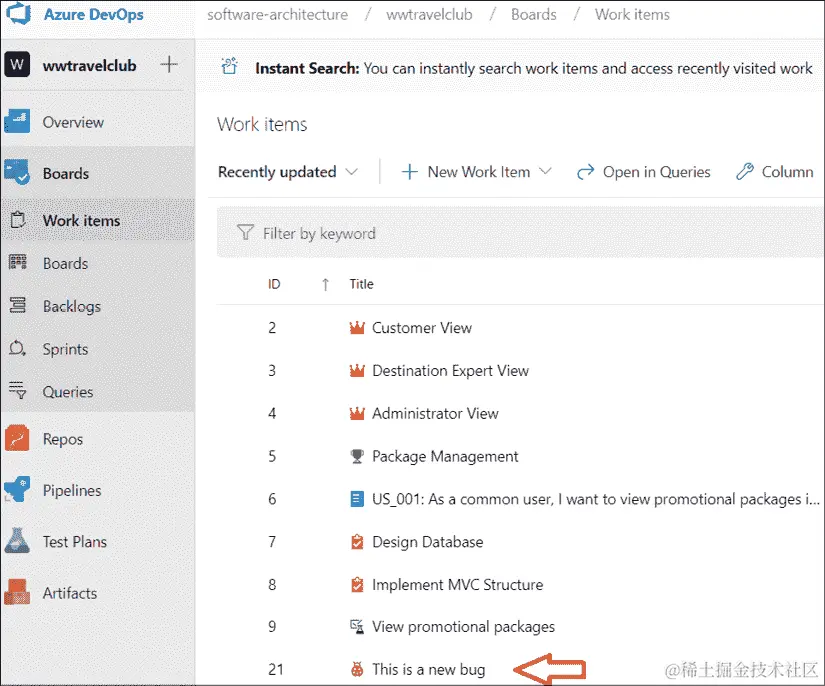
Task: Click the task icon for Implement MVC Structure
Action: tap(357, 584)
